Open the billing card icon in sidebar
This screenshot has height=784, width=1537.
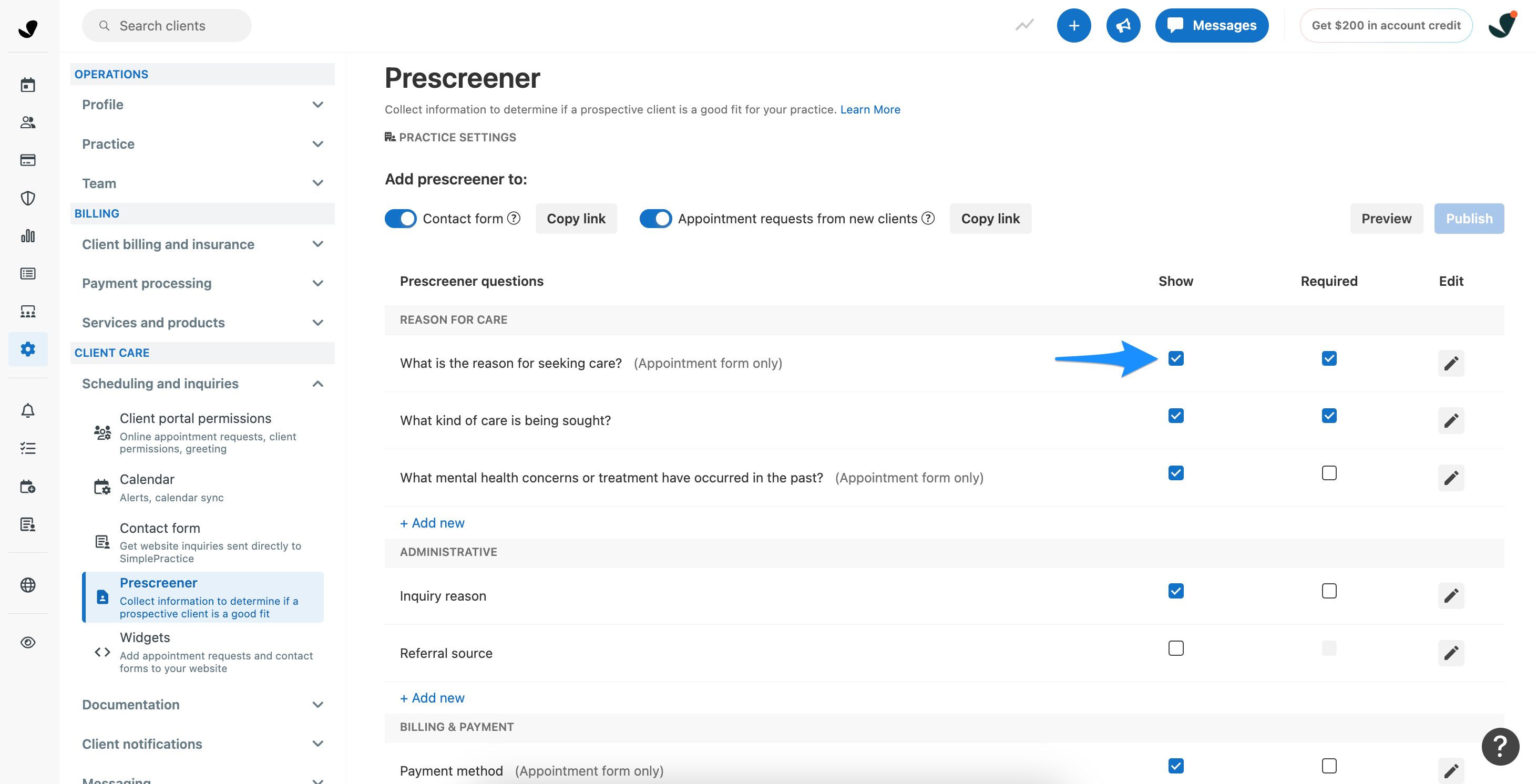(28, 160)
